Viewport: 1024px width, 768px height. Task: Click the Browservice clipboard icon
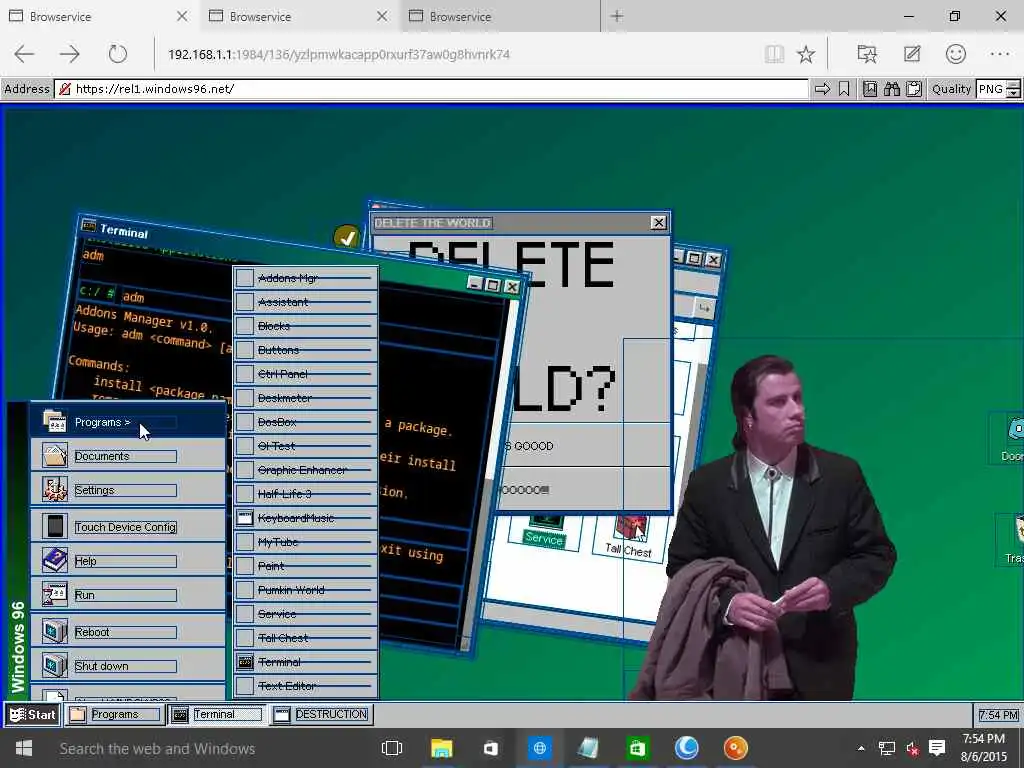pos(914,89)
